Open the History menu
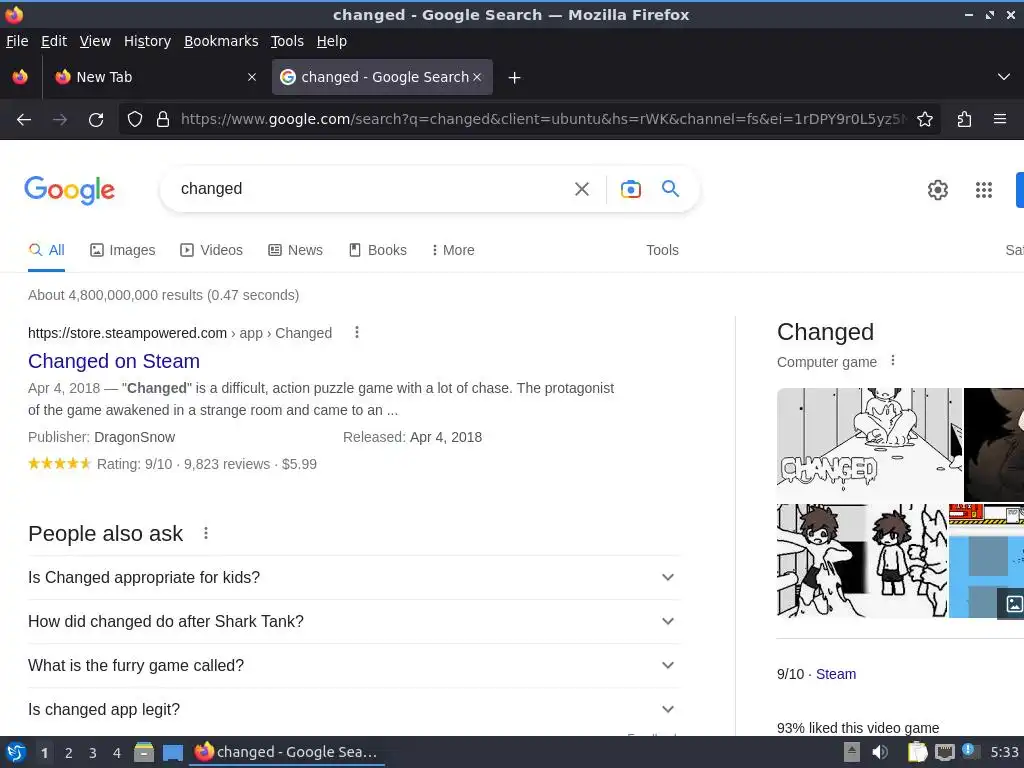1024x768 pixels. pyautogui.click(x=147, y=41)
